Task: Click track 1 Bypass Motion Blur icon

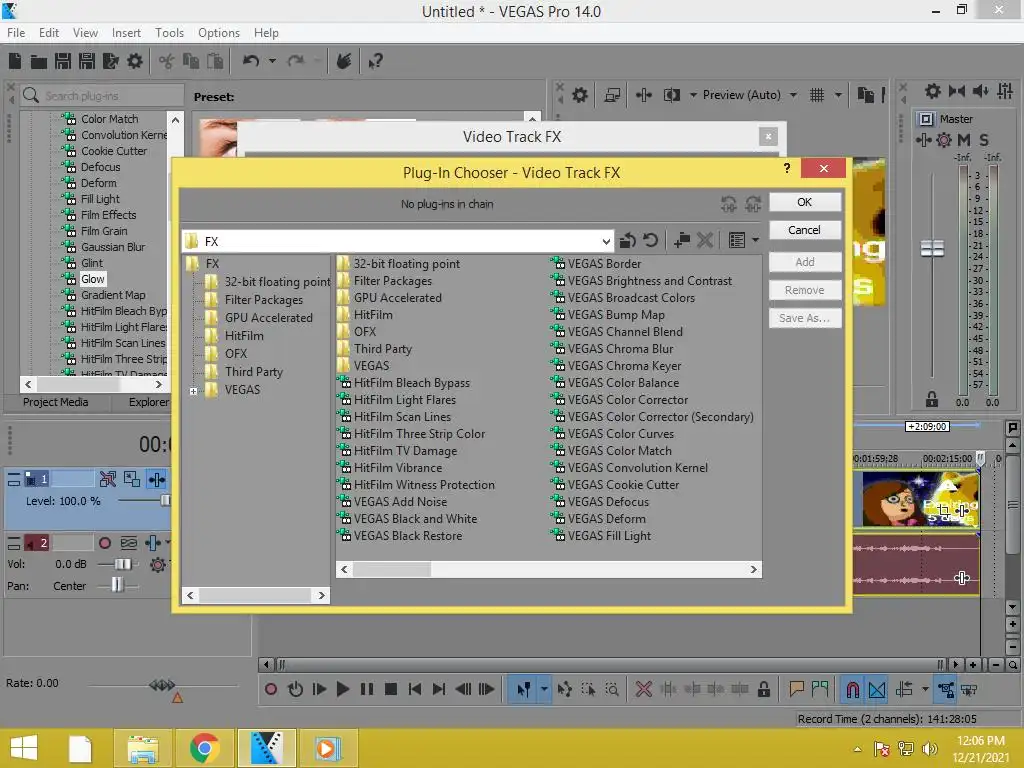Action: 108,479
